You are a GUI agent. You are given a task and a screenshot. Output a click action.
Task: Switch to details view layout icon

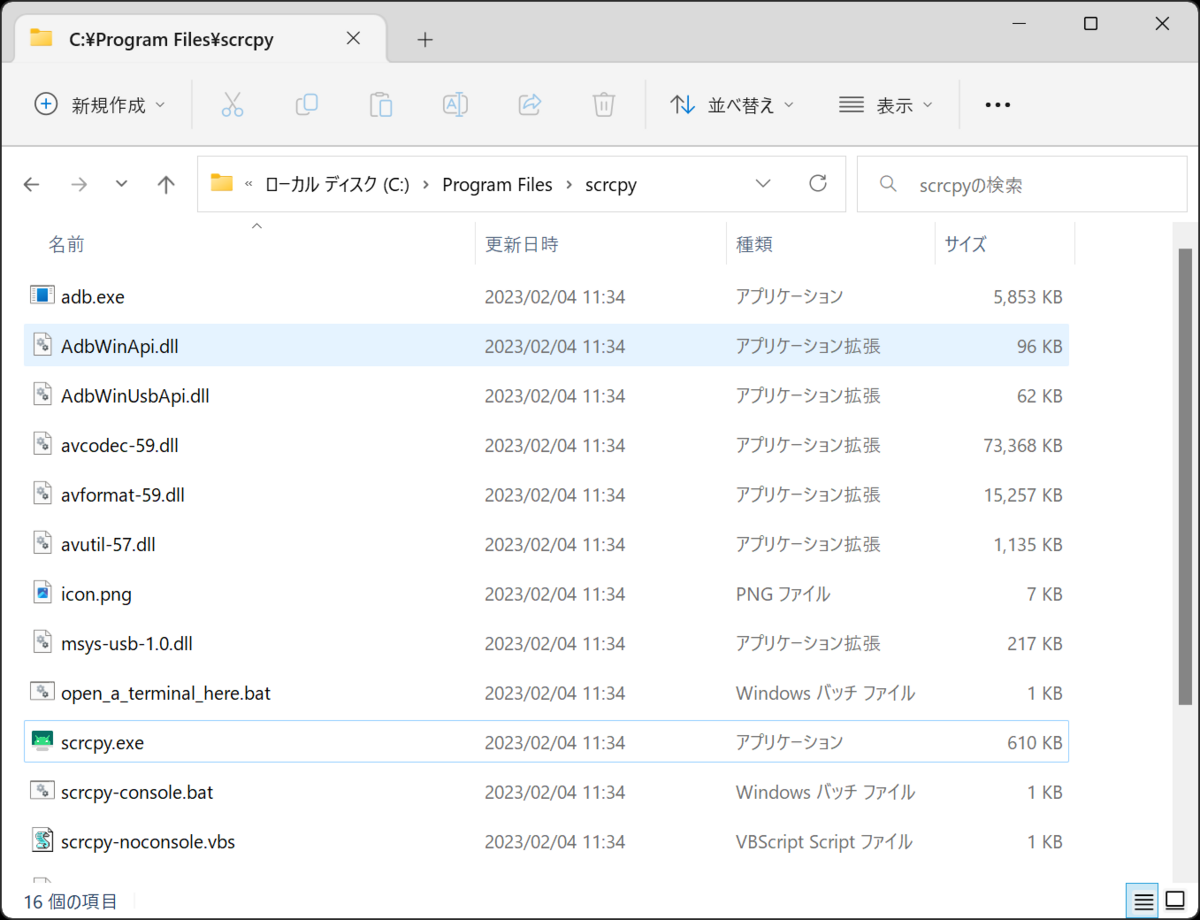pos(1144,901)
